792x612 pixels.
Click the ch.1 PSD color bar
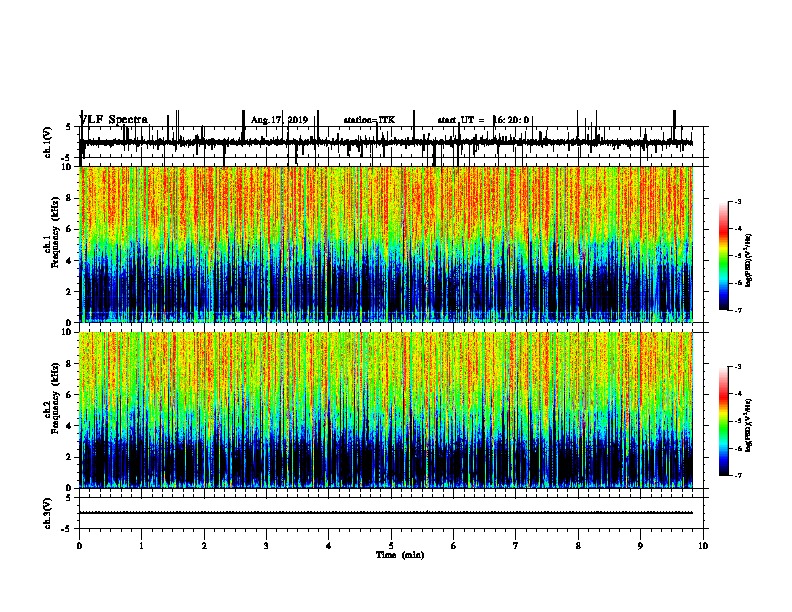[724, 255]
